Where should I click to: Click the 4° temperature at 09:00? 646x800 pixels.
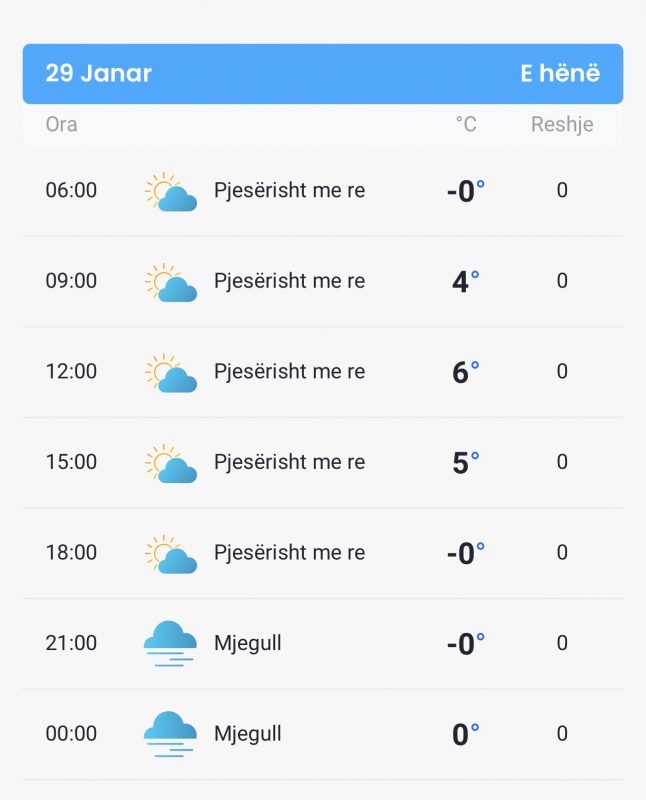tap(466, 282)
